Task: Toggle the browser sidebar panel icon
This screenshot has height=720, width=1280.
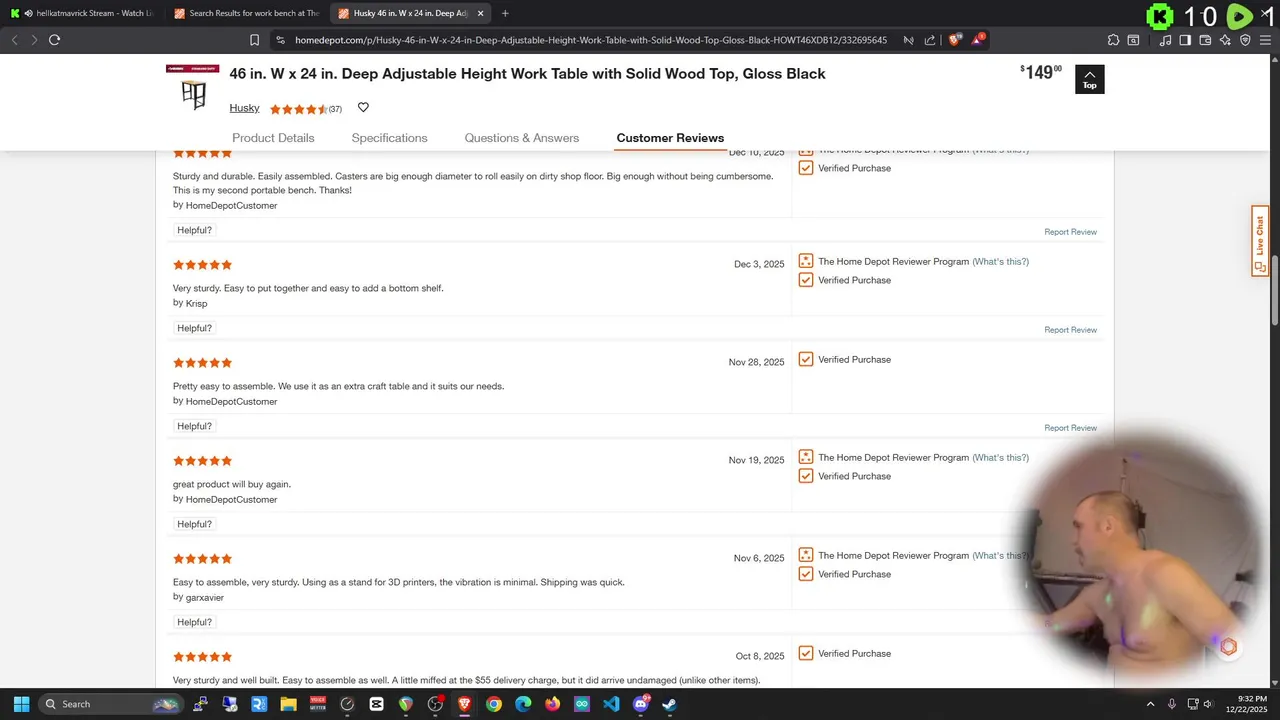Action: point(1185,40)
